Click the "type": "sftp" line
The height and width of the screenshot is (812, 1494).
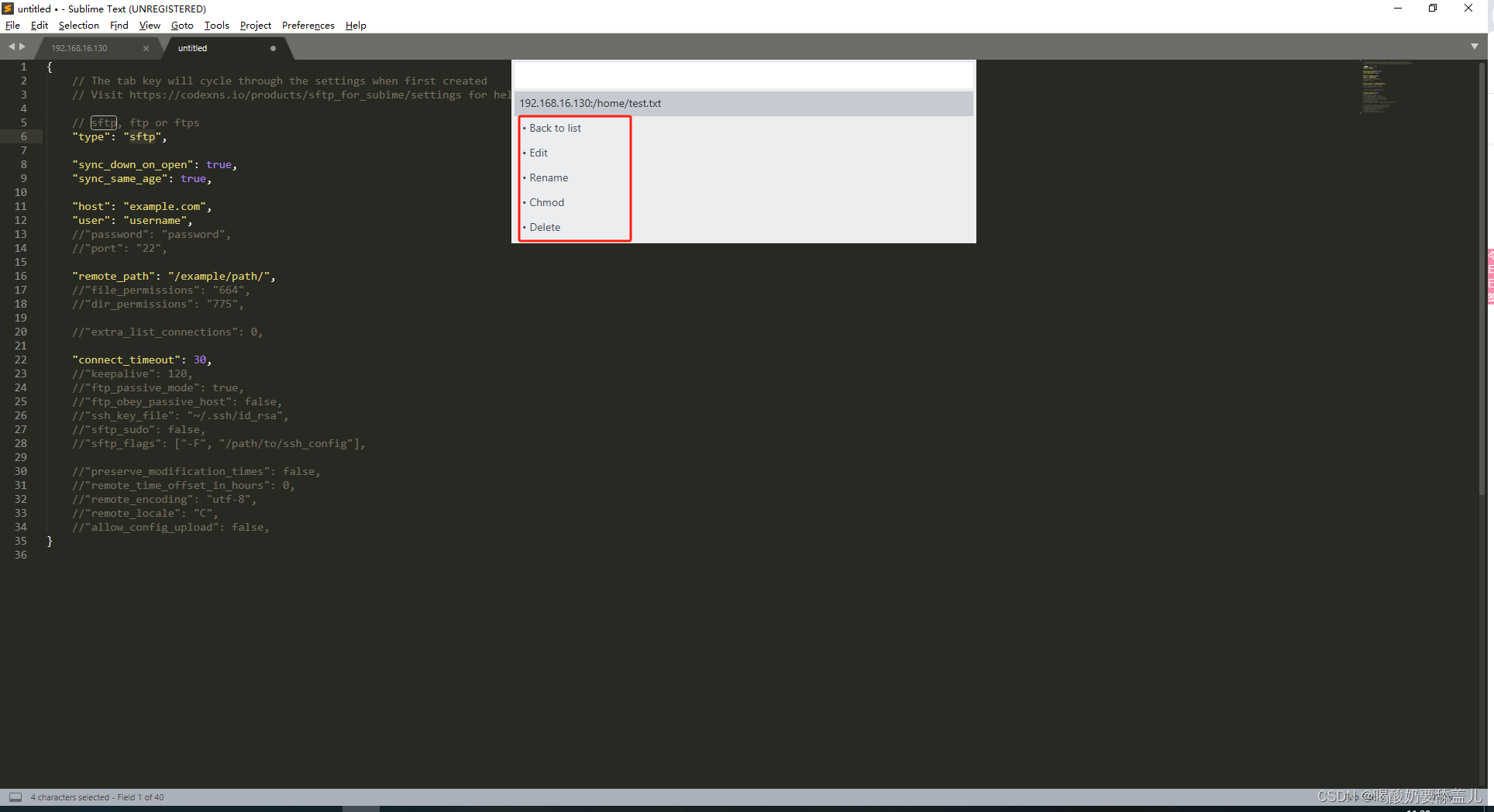pos(119,136)
